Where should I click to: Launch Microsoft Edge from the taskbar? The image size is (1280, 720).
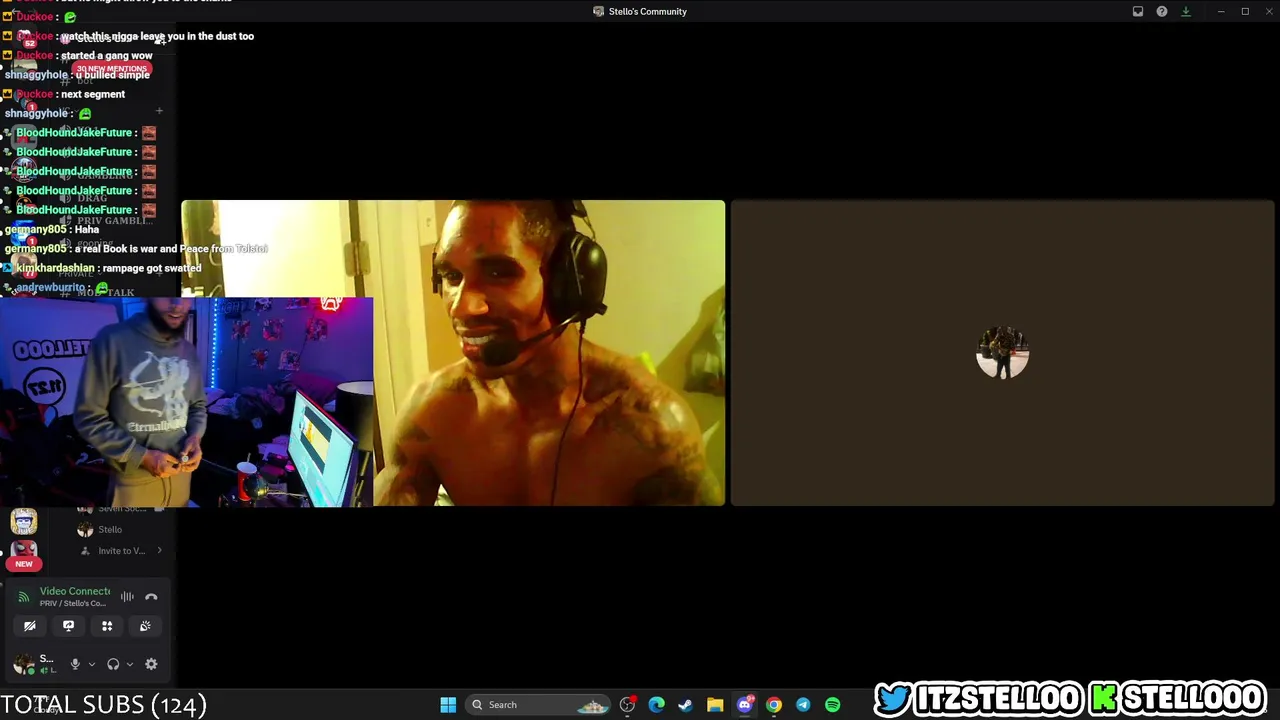click(656, 705)
